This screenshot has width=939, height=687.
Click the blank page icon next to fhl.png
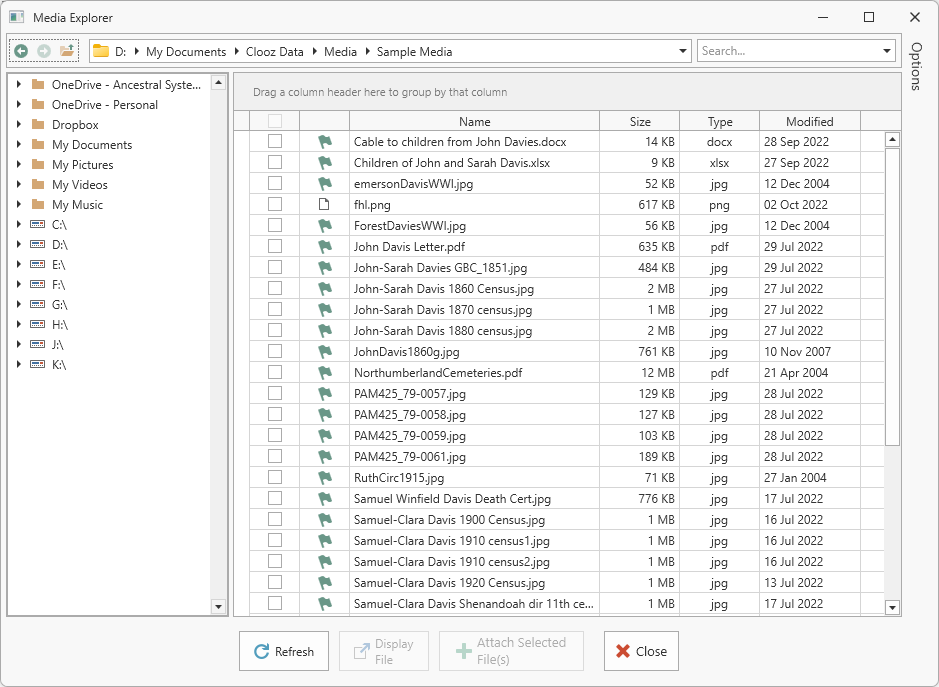(x=324, y=205)
